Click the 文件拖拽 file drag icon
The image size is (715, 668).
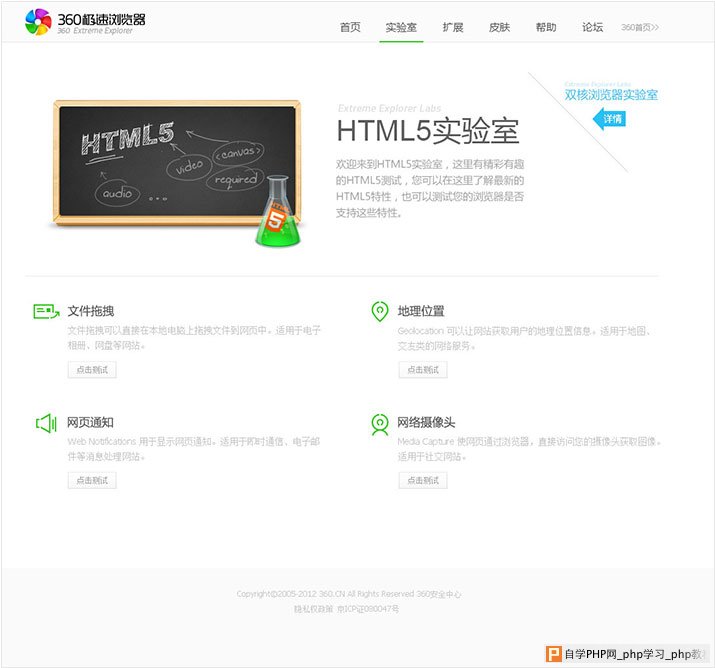pos(47,312)
